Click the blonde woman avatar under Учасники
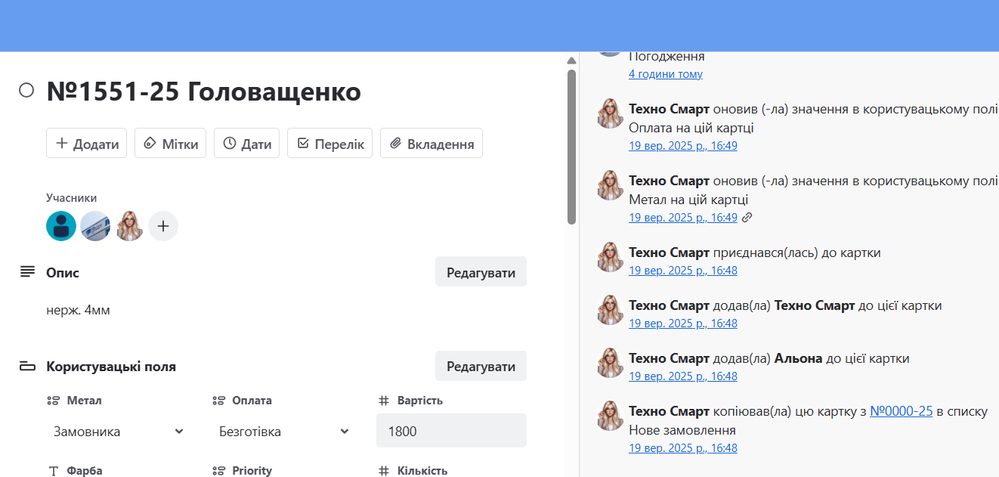 click(129, 226)
